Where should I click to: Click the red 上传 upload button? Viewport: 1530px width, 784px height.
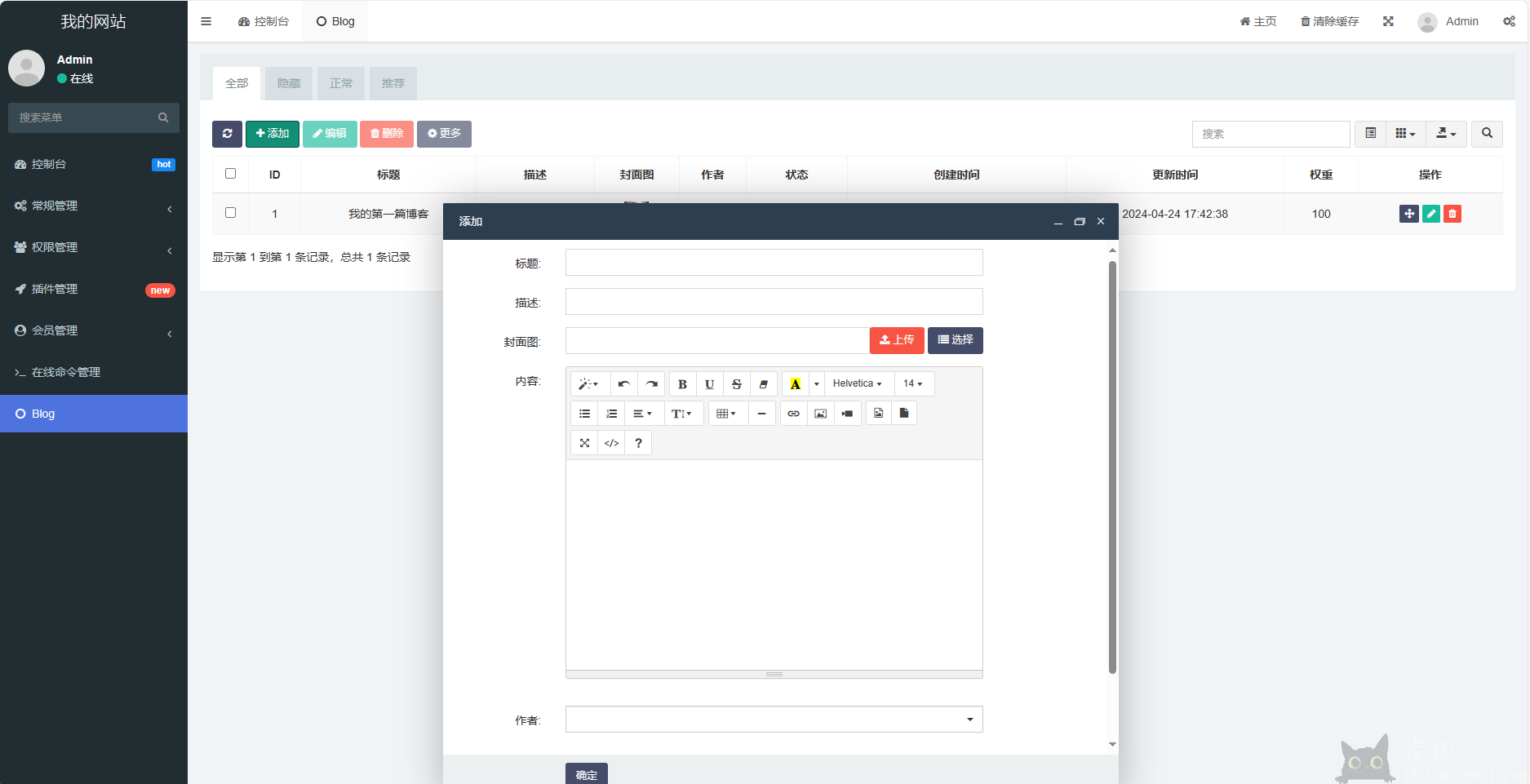coord(896,340)
